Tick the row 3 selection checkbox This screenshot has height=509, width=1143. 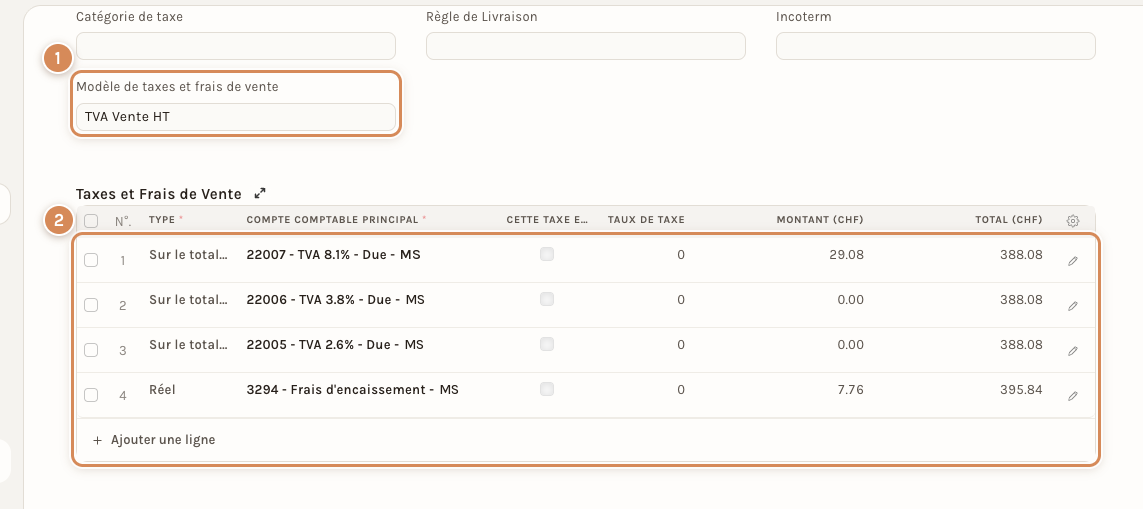(x=91, y=350)
